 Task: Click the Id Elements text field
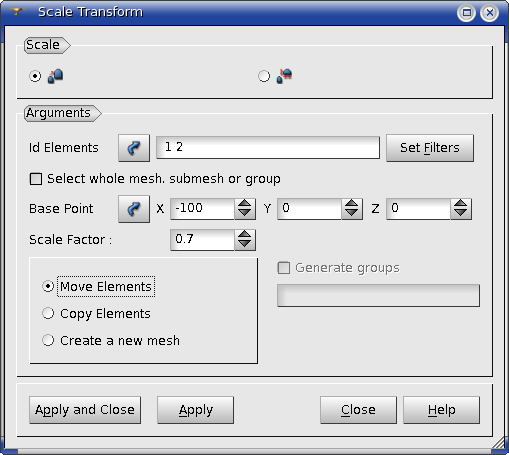click(268, 147)
